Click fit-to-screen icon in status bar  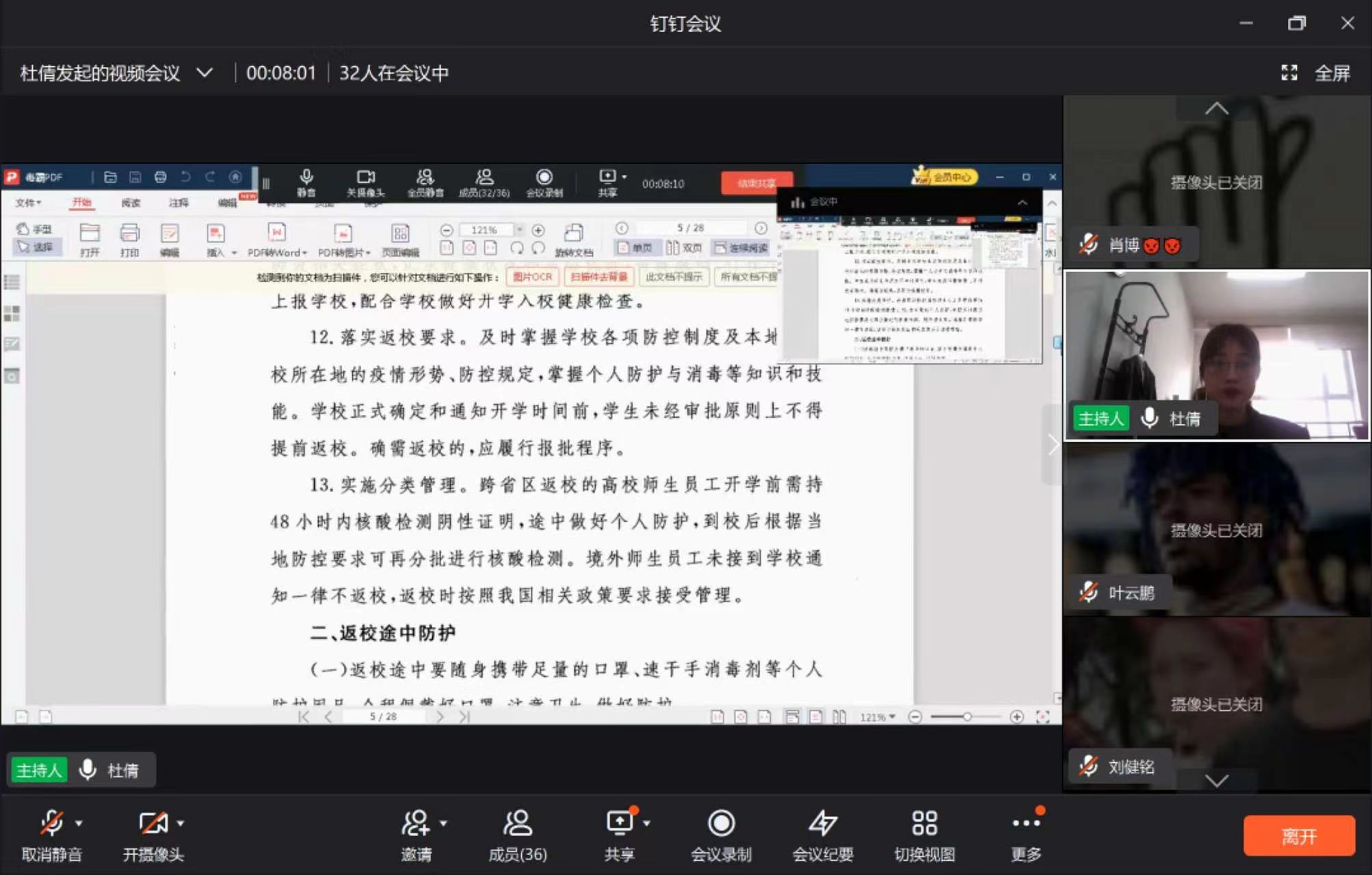[x=1042, y=716]
